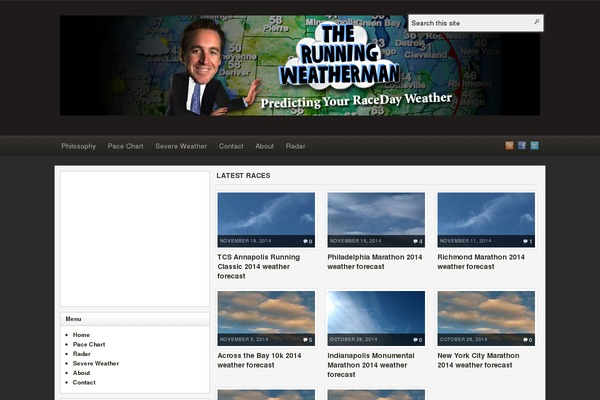Open New York City Marathon forecast title
This screenshot has width=600, height=400.
point(478,360)
